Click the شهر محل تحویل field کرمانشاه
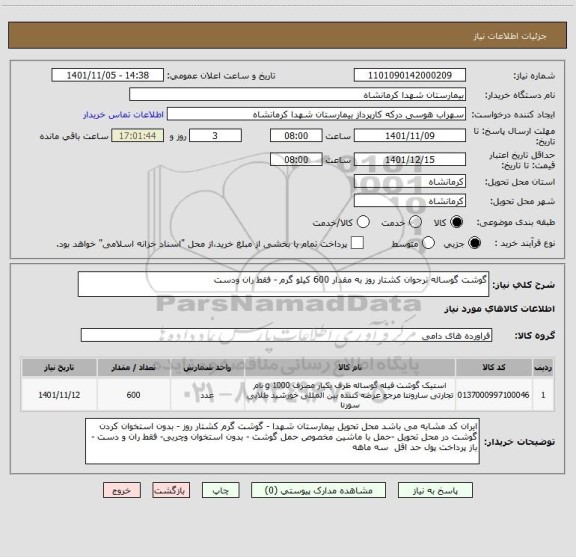576x557 pixels. [x=410, y=201]
